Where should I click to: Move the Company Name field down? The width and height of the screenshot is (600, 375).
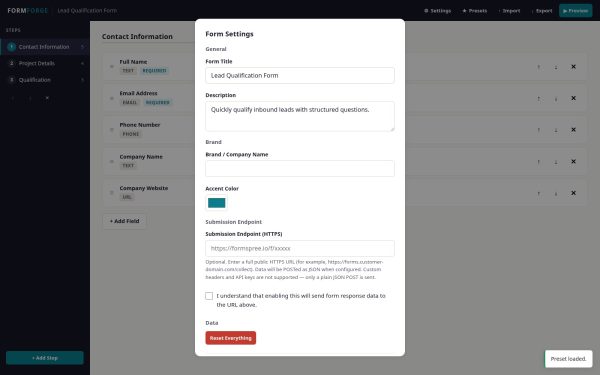pos(556,161)
